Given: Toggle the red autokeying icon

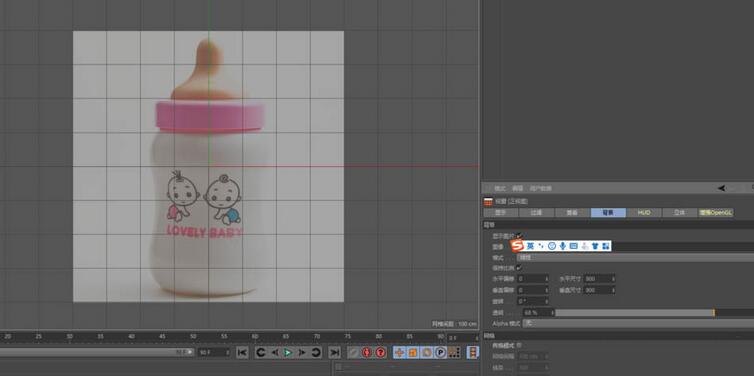Looking at the screenshot, I should [367, 352].
